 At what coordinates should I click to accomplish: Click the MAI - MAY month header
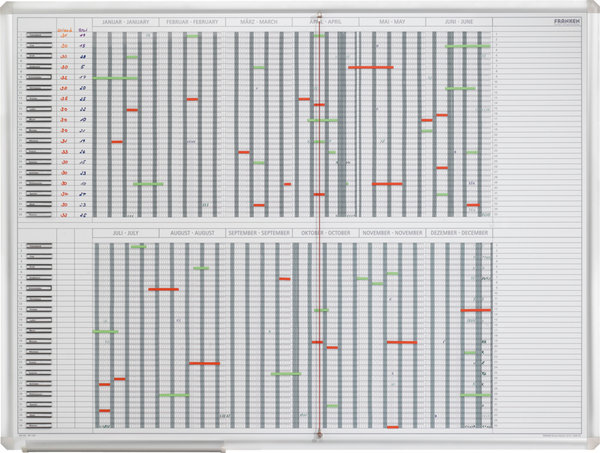392,21
